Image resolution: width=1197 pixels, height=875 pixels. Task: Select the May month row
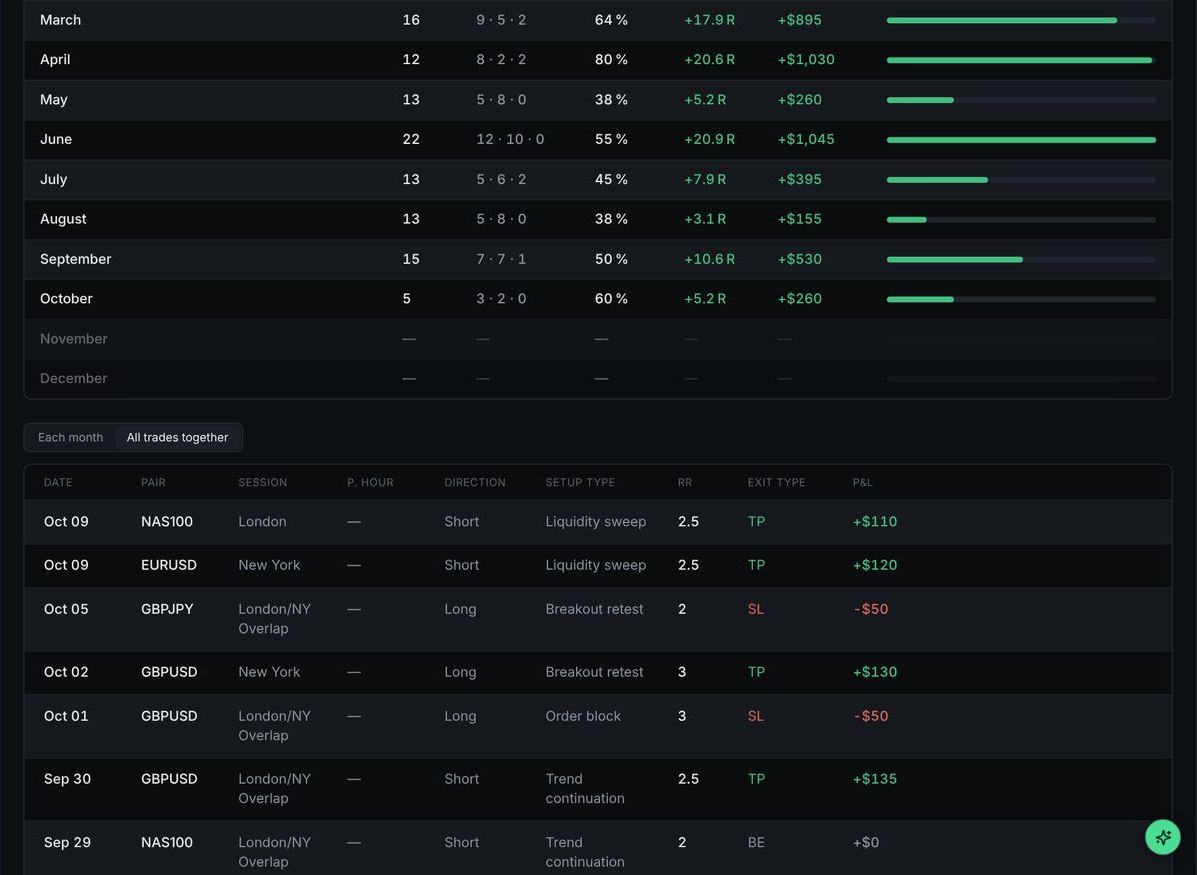point(598,100)
